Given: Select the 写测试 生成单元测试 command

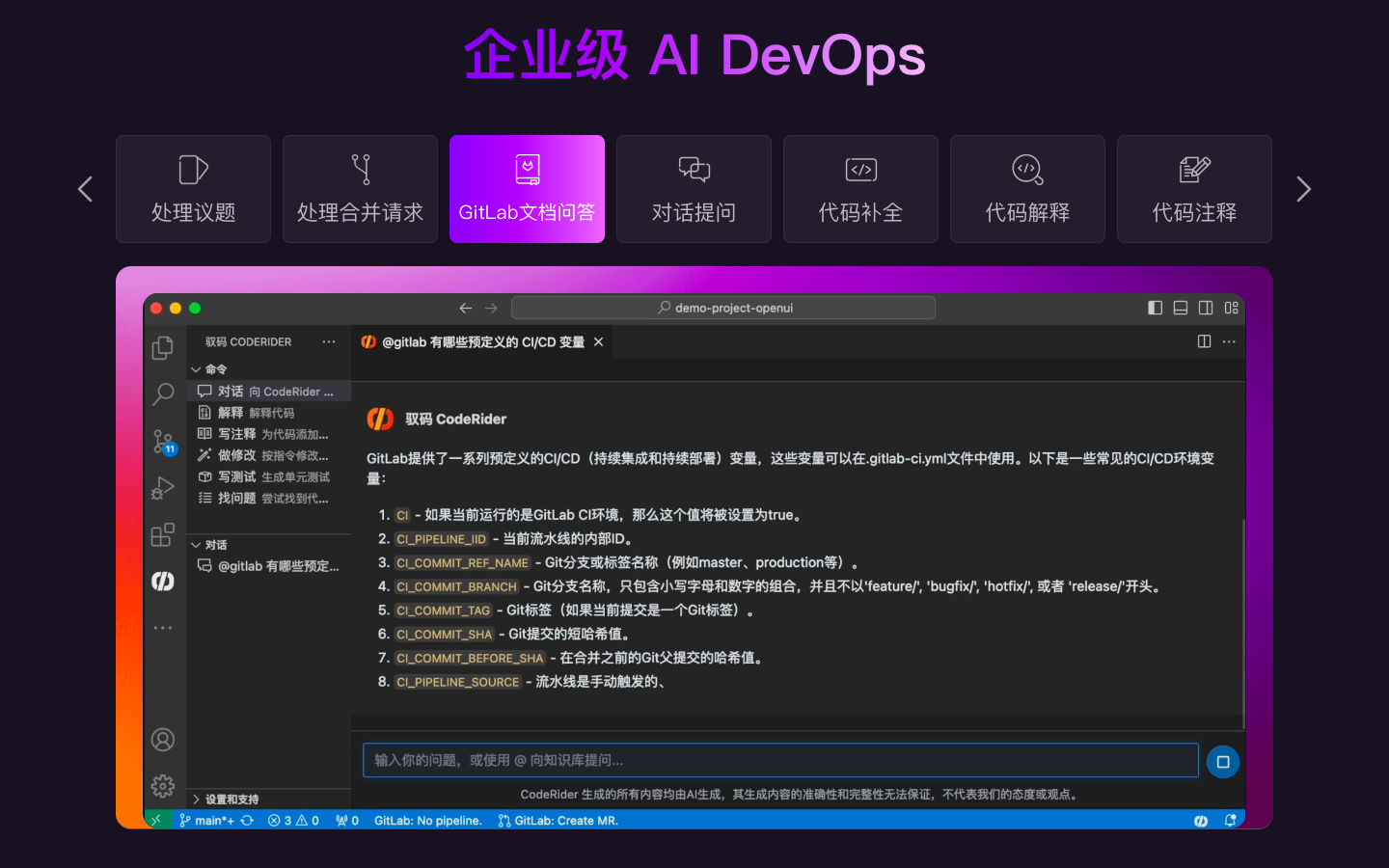Looking at the screenshot, I should coord(268,476).
